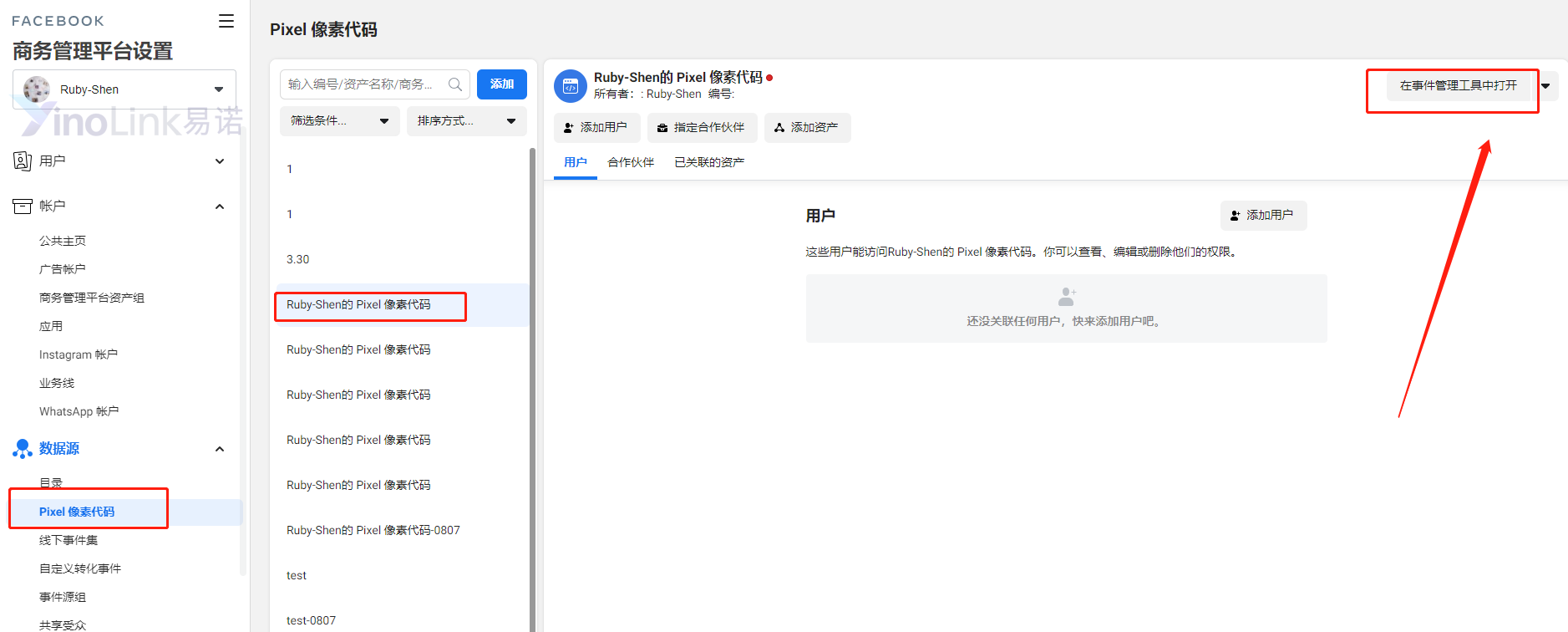Switch to the 已关联的资产 tab
This screenshot has width=1568, height=632.
coord(709,162)
